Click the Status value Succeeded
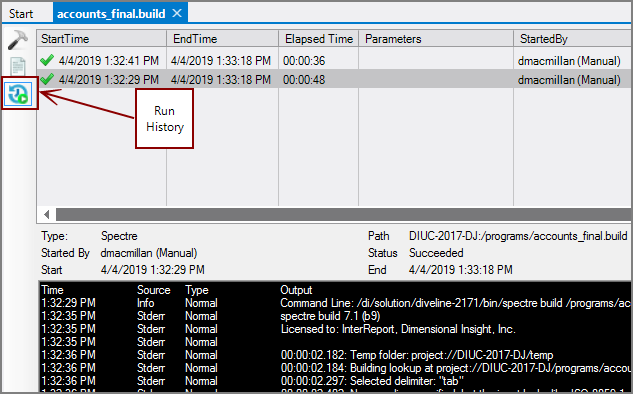Viewport: 633px width, 394px height. pyautogui.click(x=436, y=253)
